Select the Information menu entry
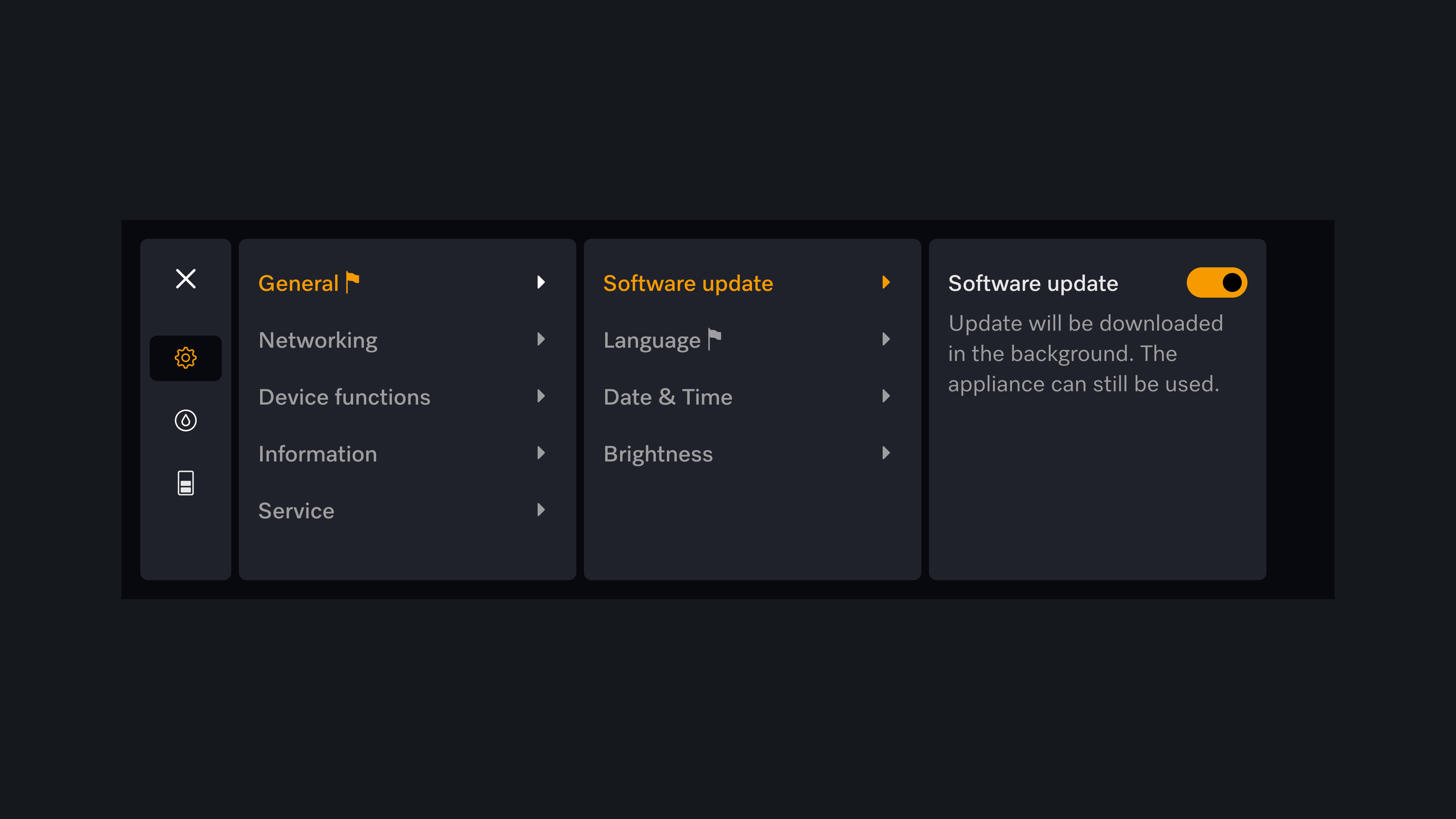The width and height of the screenshot is (1456, 819). pos(317,453)
